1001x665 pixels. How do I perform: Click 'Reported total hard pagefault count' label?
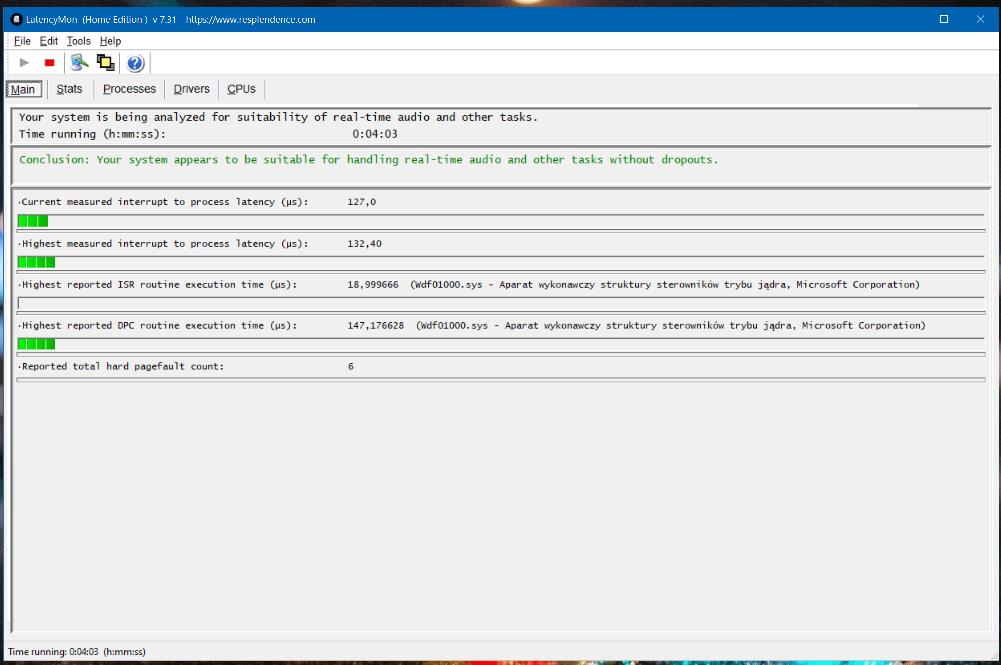point(123,366)
